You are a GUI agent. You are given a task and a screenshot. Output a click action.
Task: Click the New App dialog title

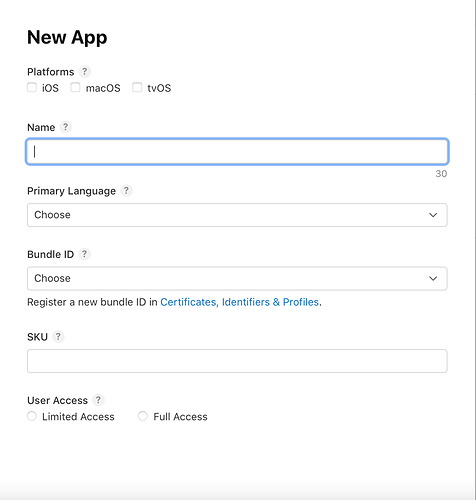point(67,37)
